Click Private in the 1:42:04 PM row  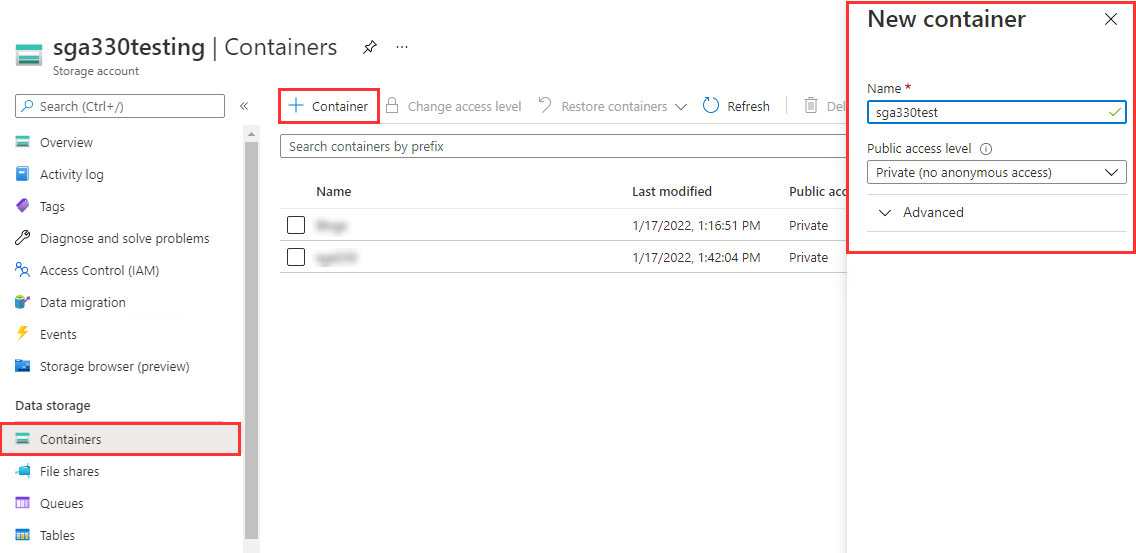[808, 257]
